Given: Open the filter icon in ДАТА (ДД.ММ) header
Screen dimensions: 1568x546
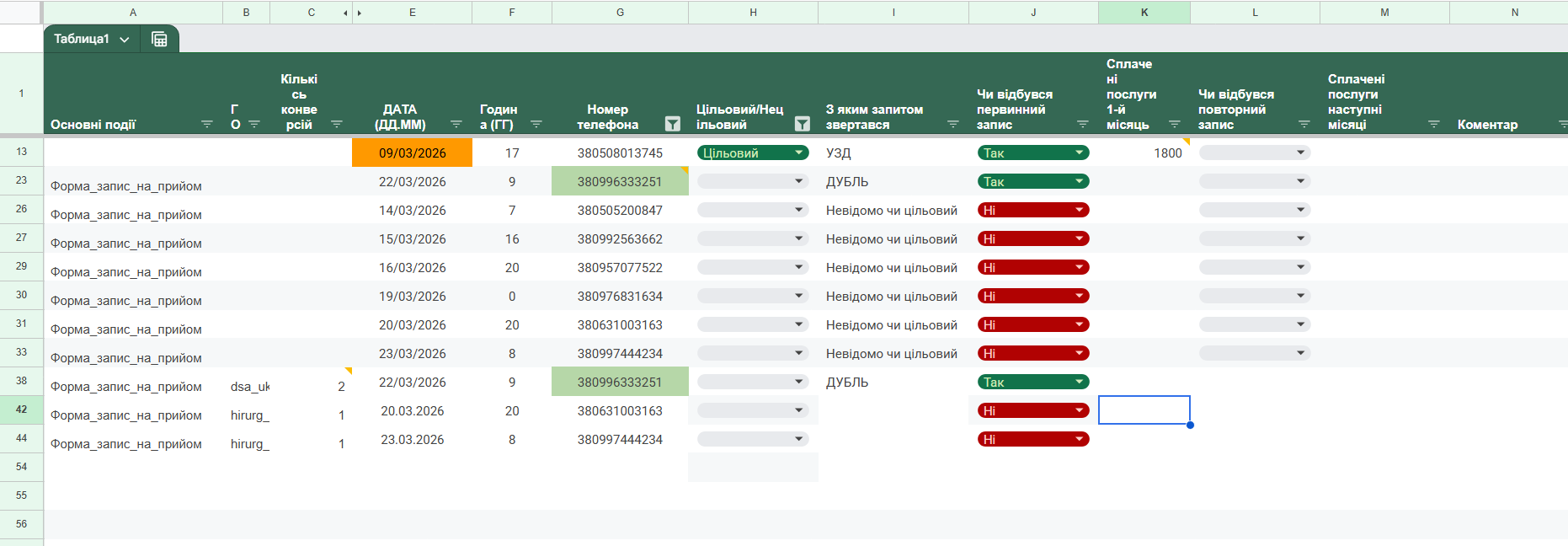Looking at the screenshot, I should (456, 124).
